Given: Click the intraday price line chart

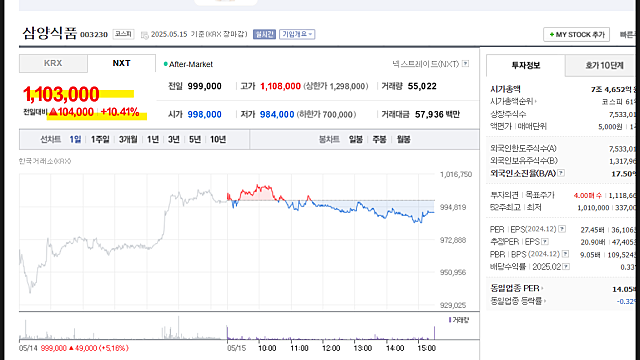Looking at the screenshot, I should pos(227,240).
